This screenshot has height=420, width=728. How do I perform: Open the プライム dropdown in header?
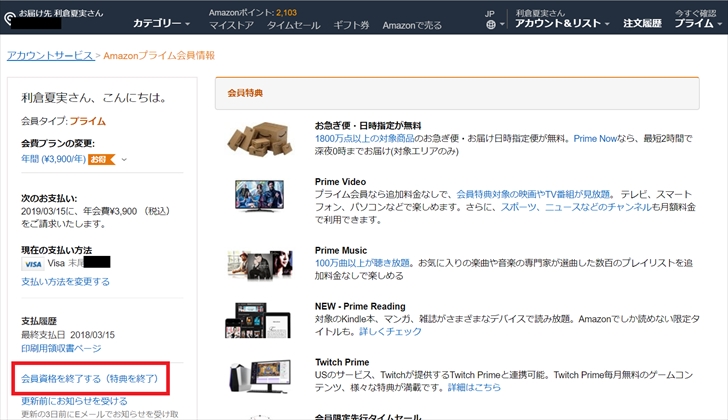click(x=698, y=23)
